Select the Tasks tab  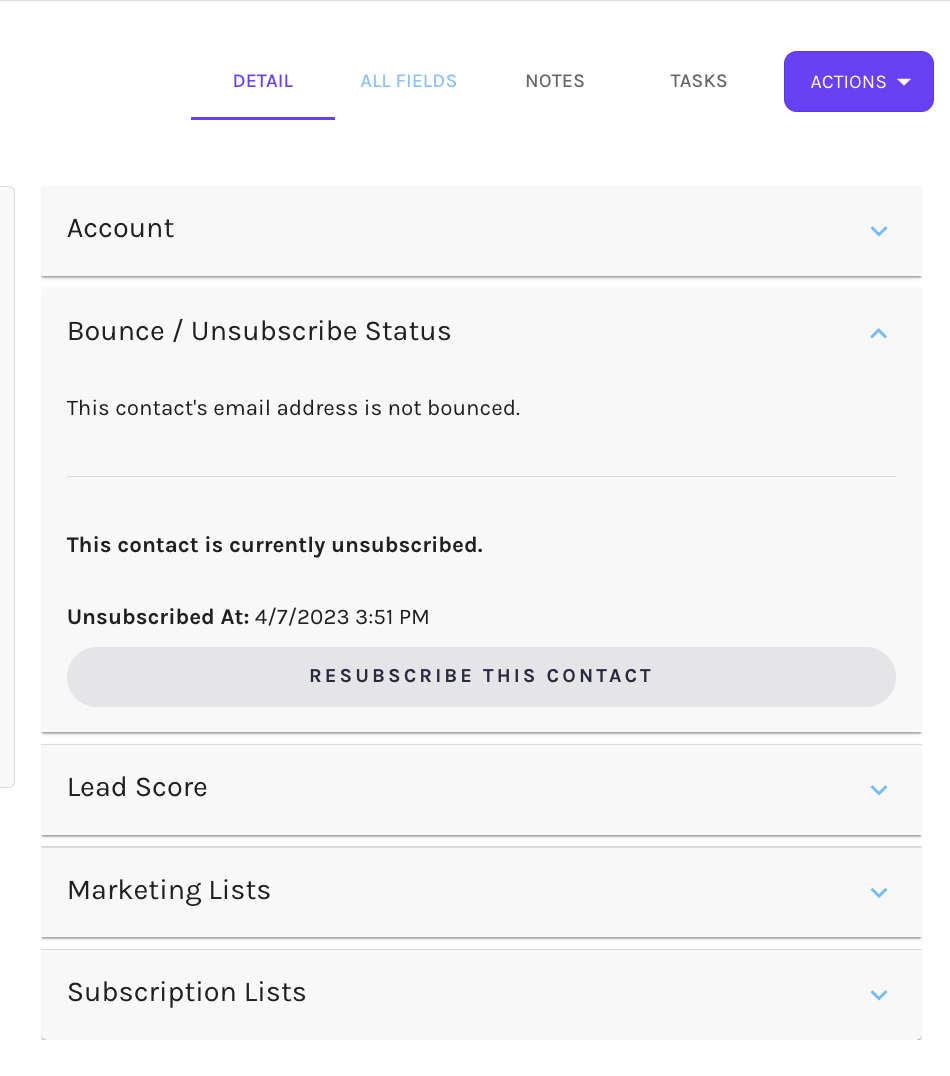pyautogui.click(x=698, y=81)
